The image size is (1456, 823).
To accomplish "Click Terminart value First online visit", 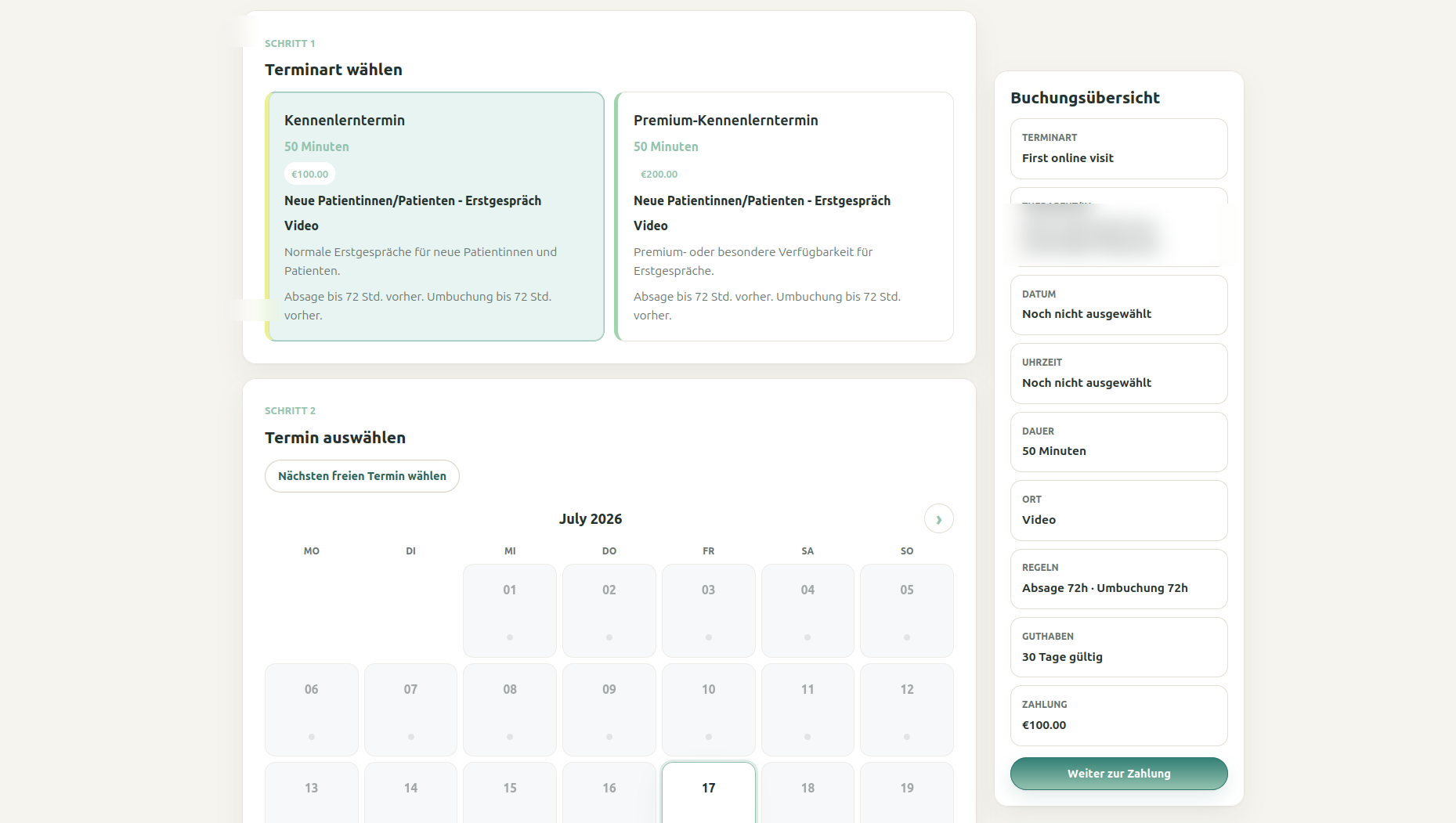I will pos(1118,149).
